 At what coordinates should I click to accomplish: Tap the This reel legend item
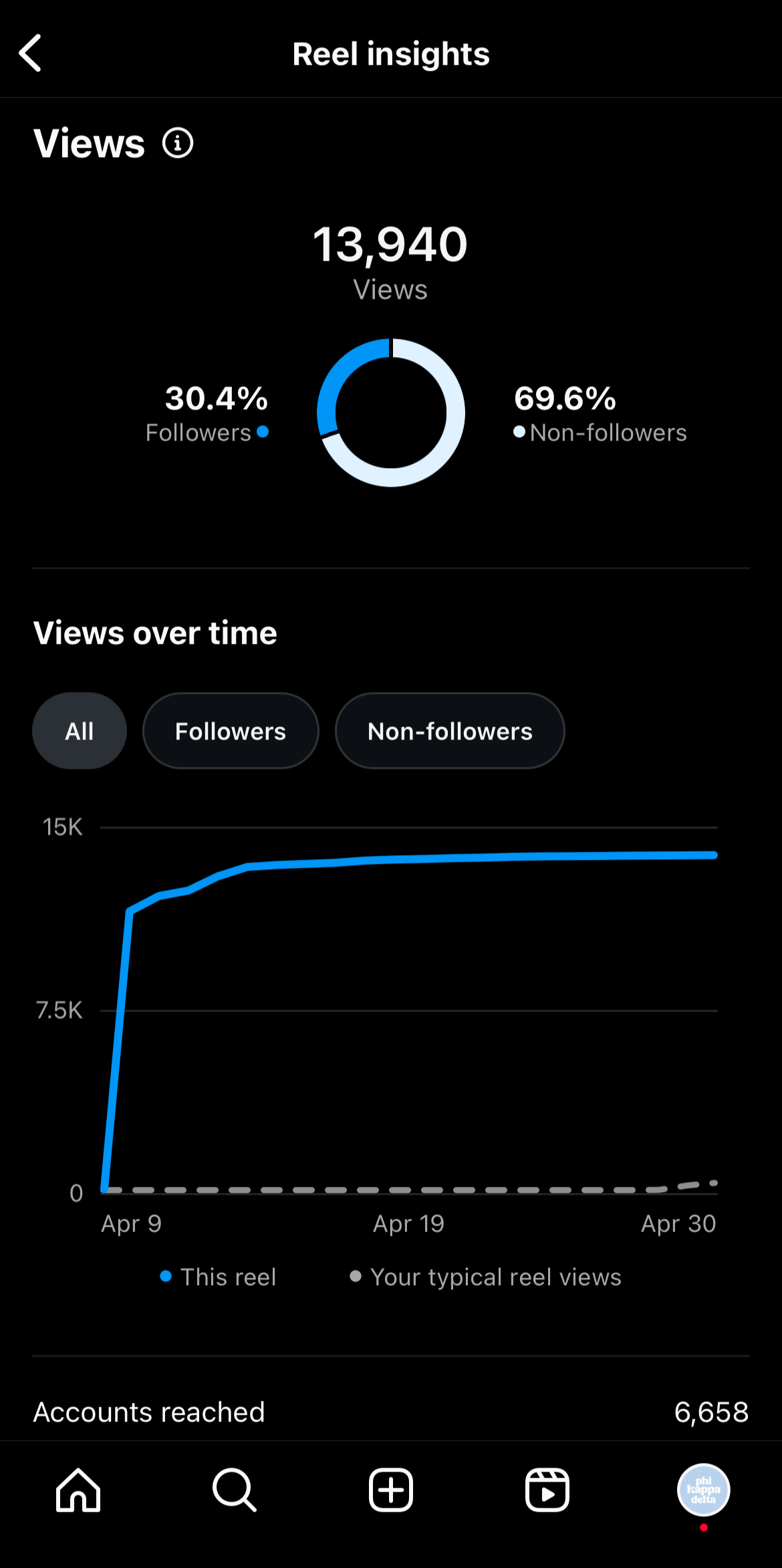click(x=218, y=1277)
